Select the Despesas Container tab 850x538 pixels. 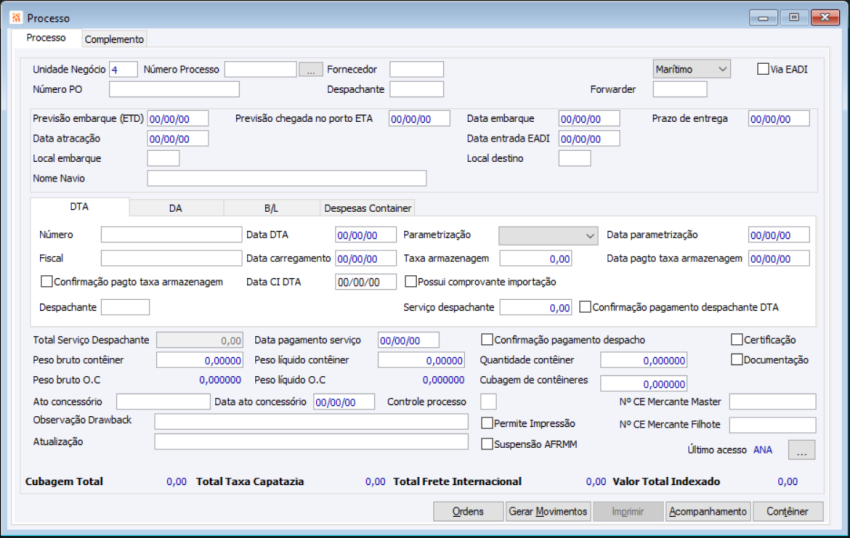pyautogui.click(x=367, y=208)
